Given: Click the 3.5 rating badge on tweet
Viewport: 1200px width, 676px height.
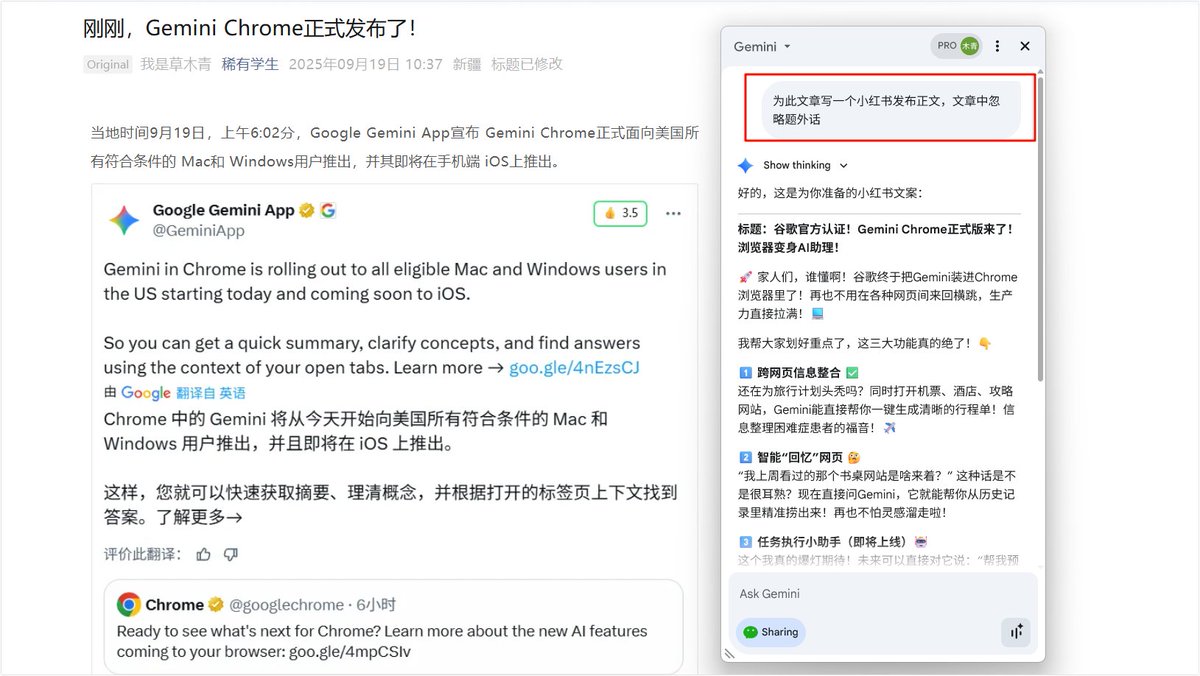Looking at the screenshot, I should coord(620,213).
